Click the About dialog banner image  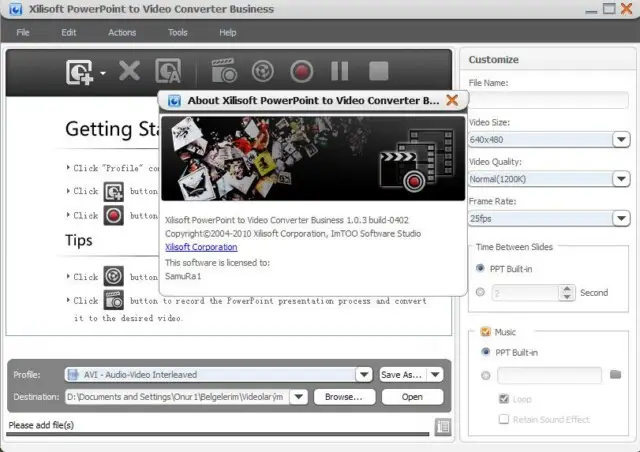313,158
